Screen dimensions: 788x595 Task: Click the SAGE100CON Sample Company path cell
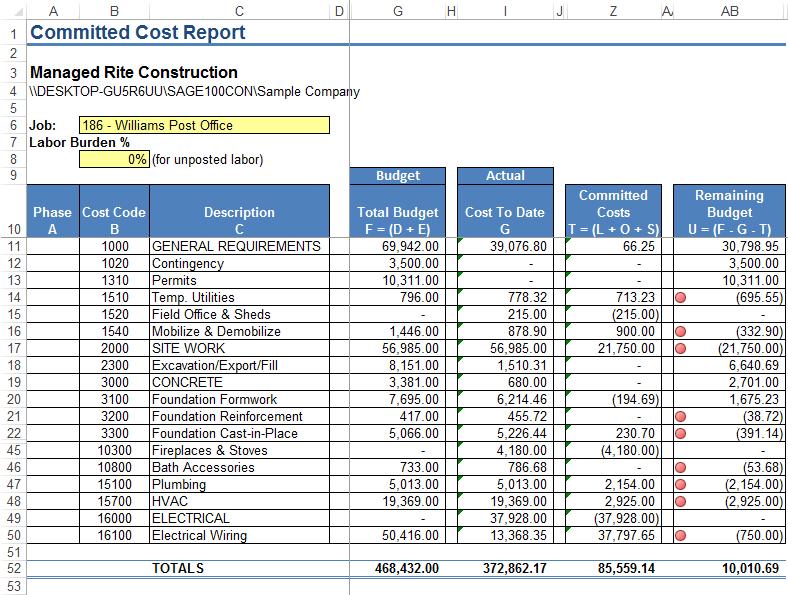pyautogui.click(x=194, y=91)
